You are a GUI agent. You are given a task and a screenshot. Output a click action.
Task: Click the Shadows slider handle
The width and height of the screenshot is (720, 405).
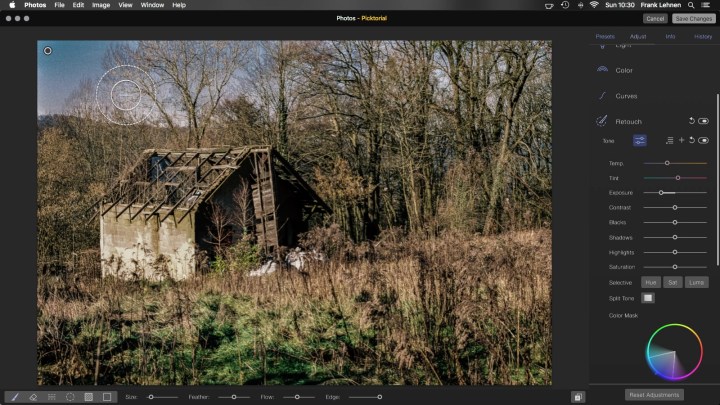[675, 237]
